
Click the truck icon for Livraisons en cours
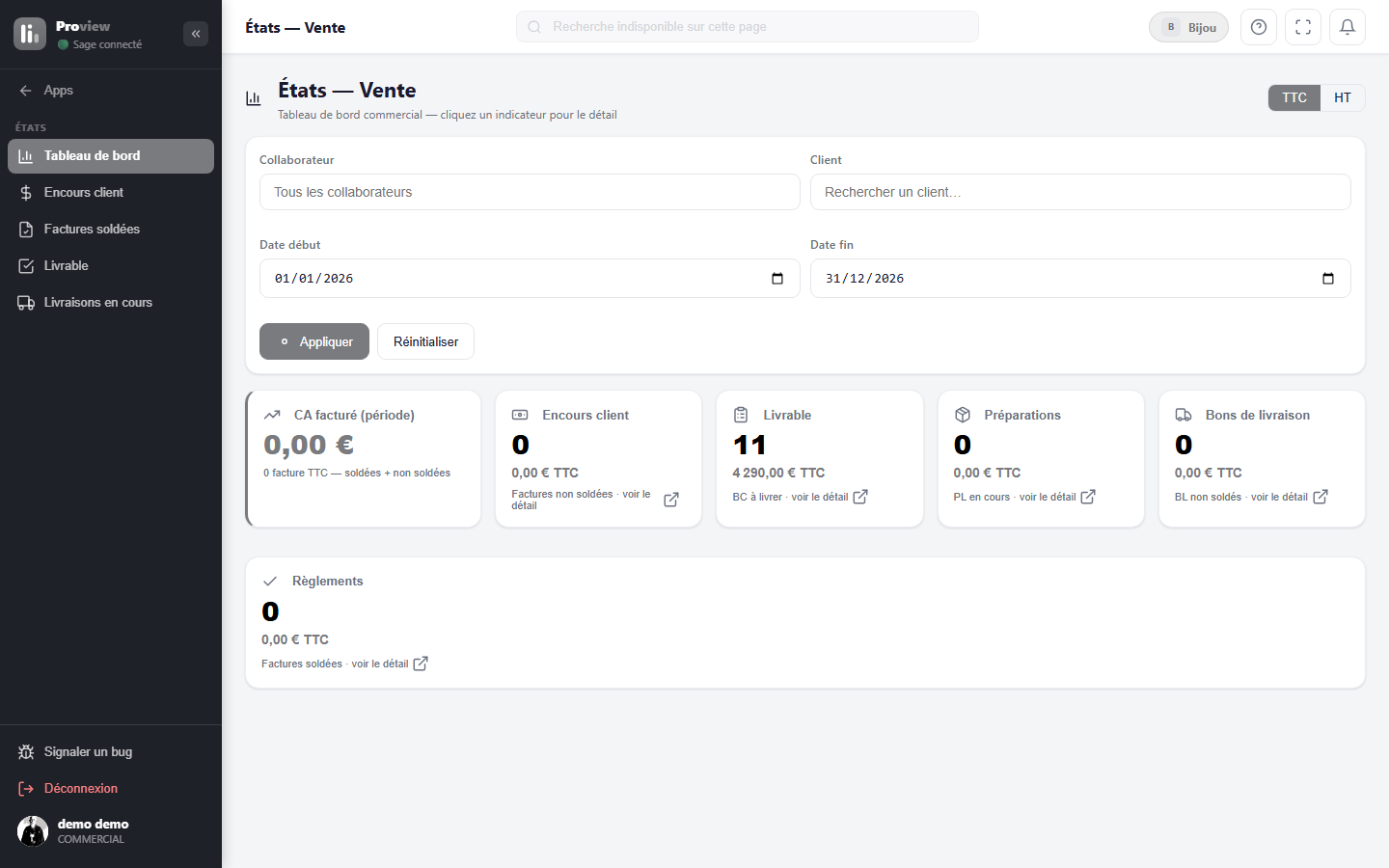(26, 303)
